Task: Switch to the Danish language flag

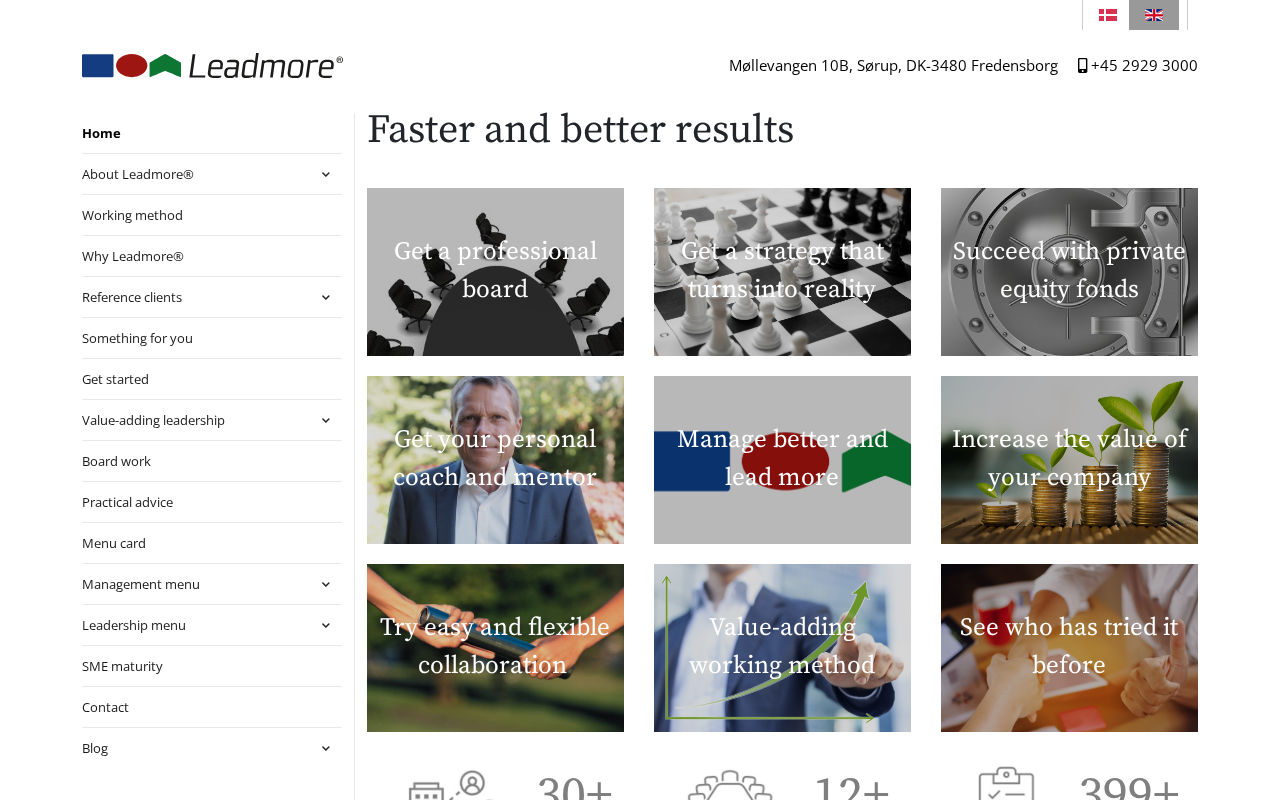Action: 1107,15
